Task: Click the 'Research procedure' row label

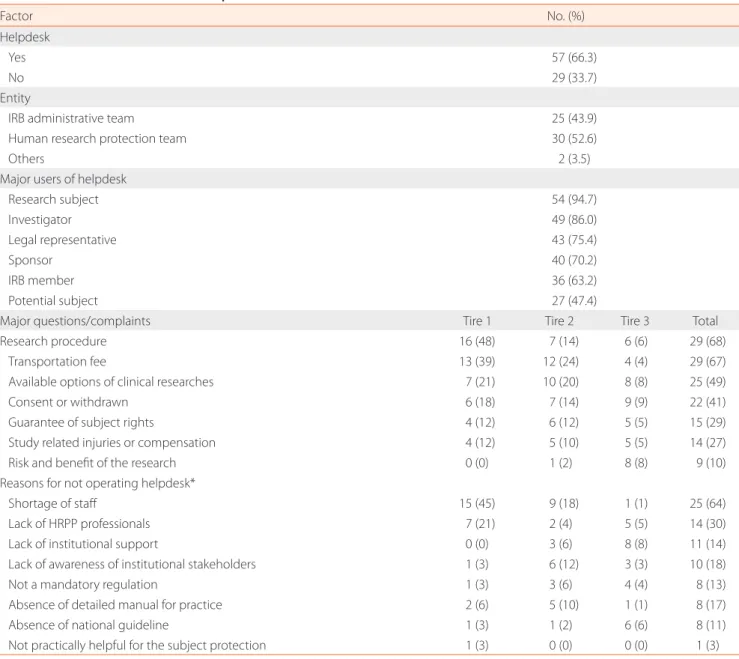Action: coord(53,341)
